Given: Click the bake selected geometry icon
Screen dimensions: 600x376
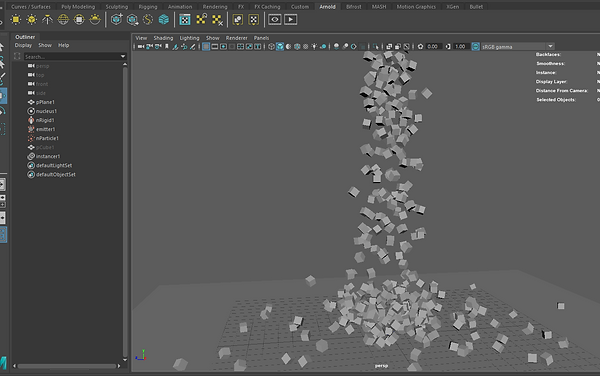Looking at the screenshot, I should click(x=238, y=20).
